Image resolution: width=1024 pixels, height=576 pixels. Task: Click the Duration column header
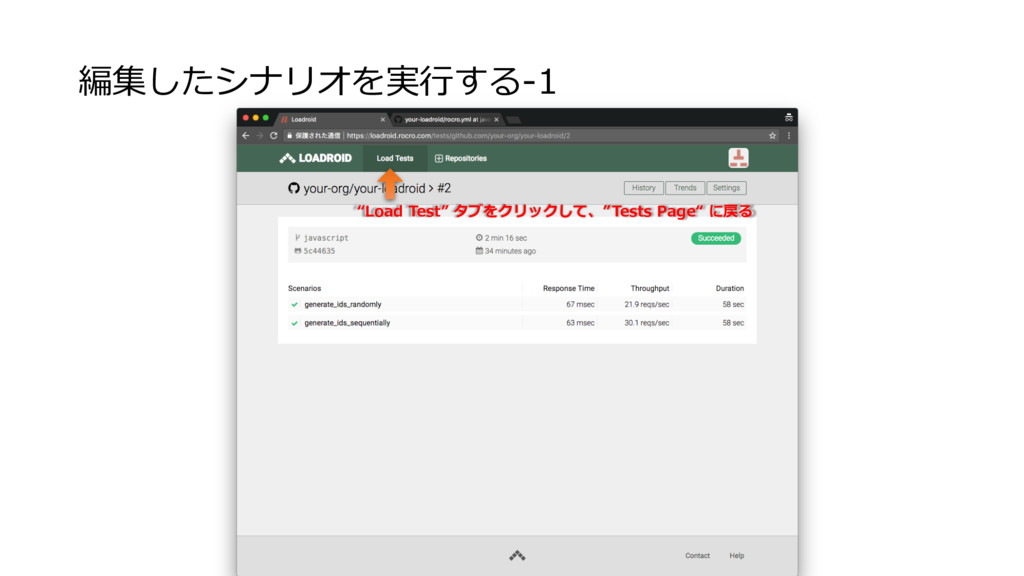coord(729,288)
